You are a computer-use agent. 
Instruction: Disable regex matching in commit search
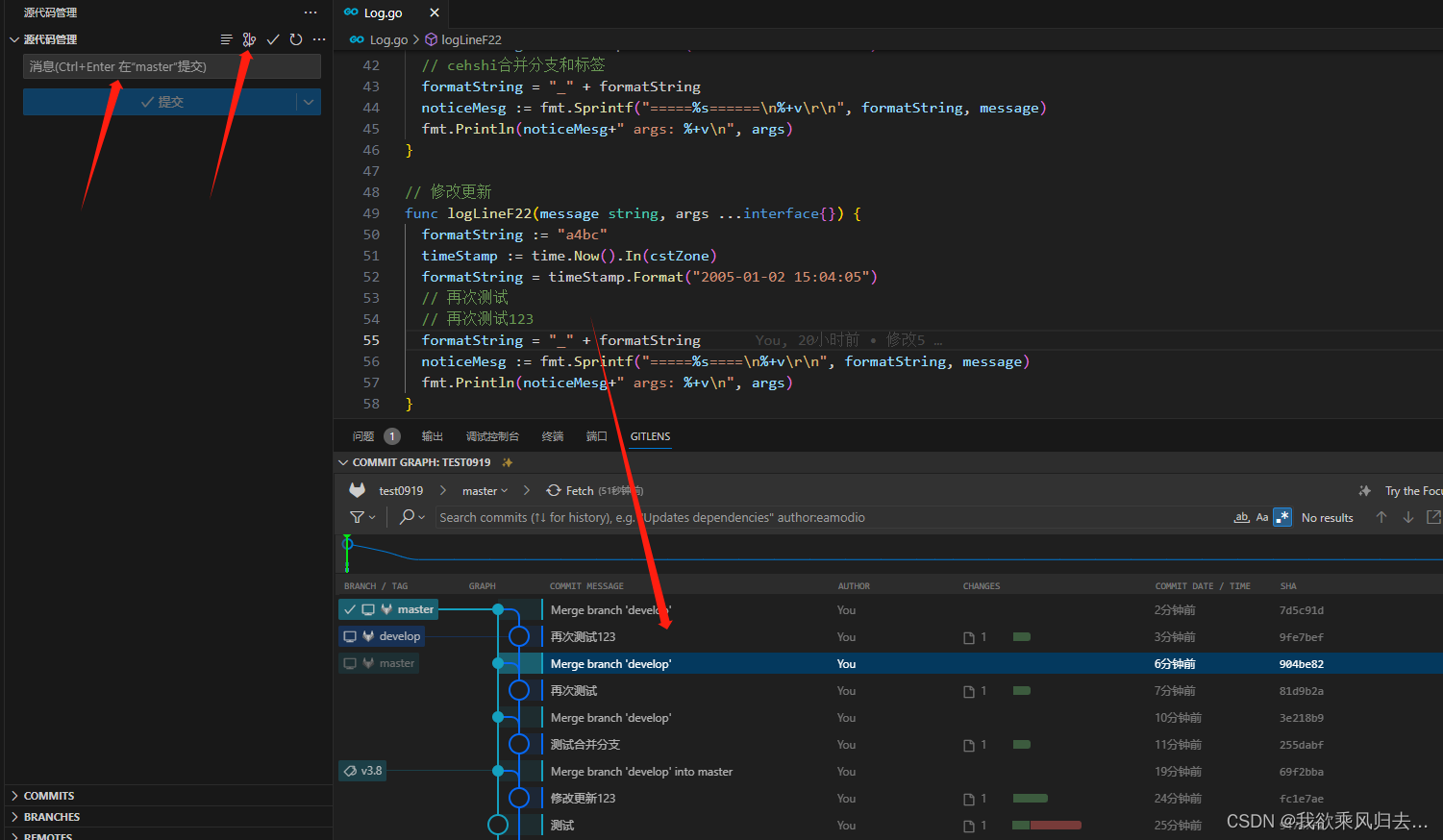click(1282, 517)
